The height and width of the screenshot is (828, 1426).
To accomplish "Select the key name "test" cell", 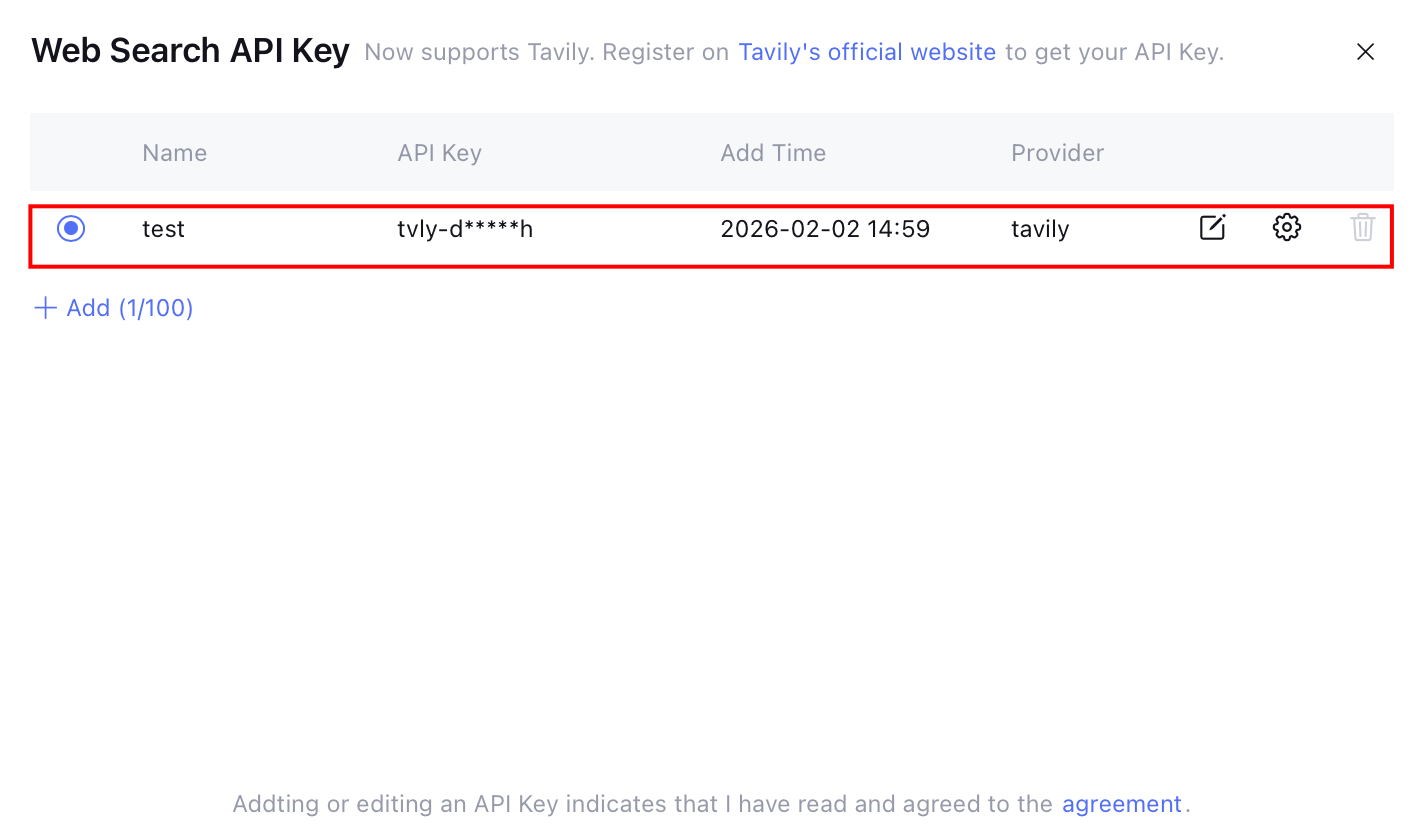I will coord(163,229).
